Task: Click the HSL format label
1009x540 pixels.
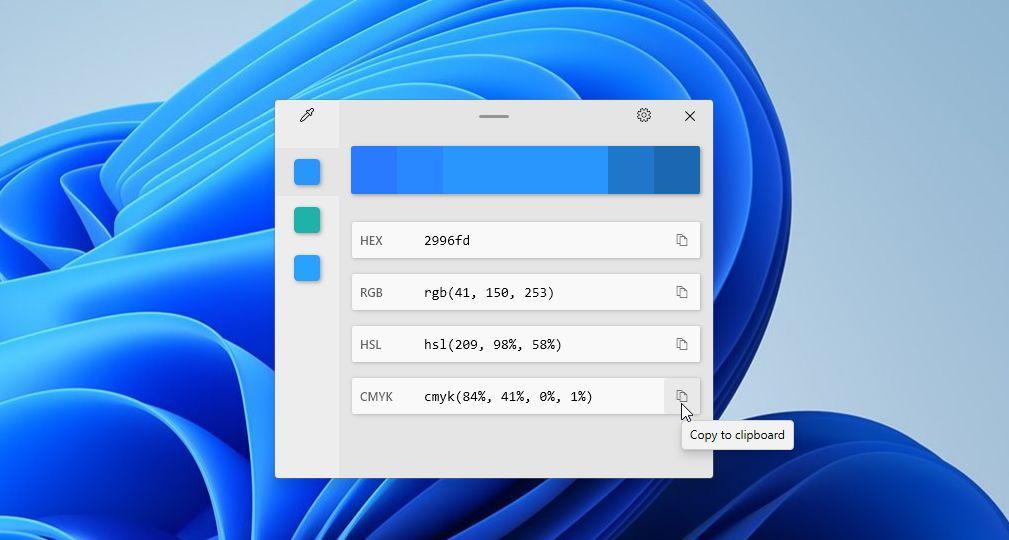Action: coord(371,345)
